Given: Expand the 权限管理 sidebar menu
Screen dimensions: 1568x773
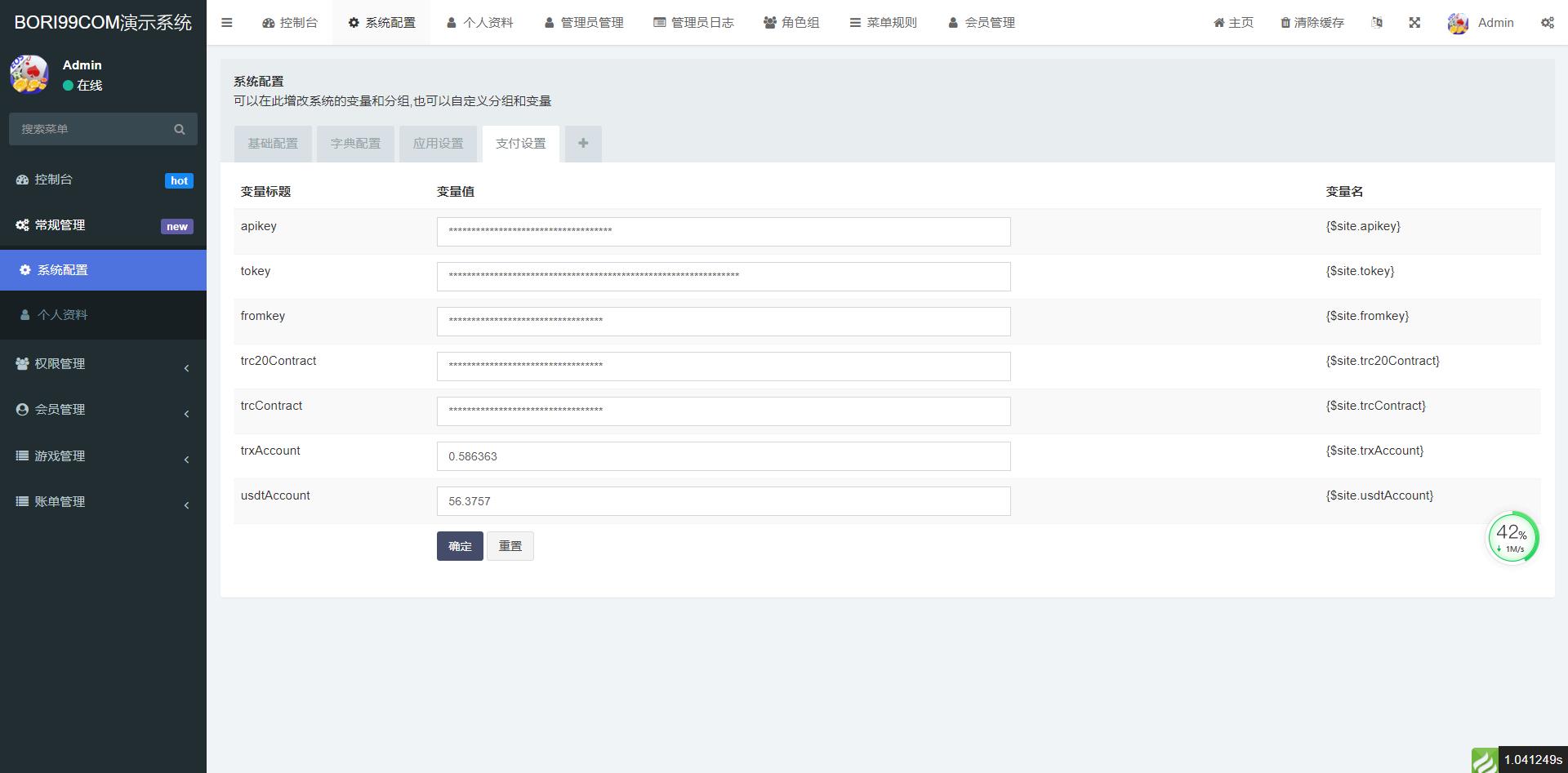Looking at the screenshot, I should click(103, 364).
